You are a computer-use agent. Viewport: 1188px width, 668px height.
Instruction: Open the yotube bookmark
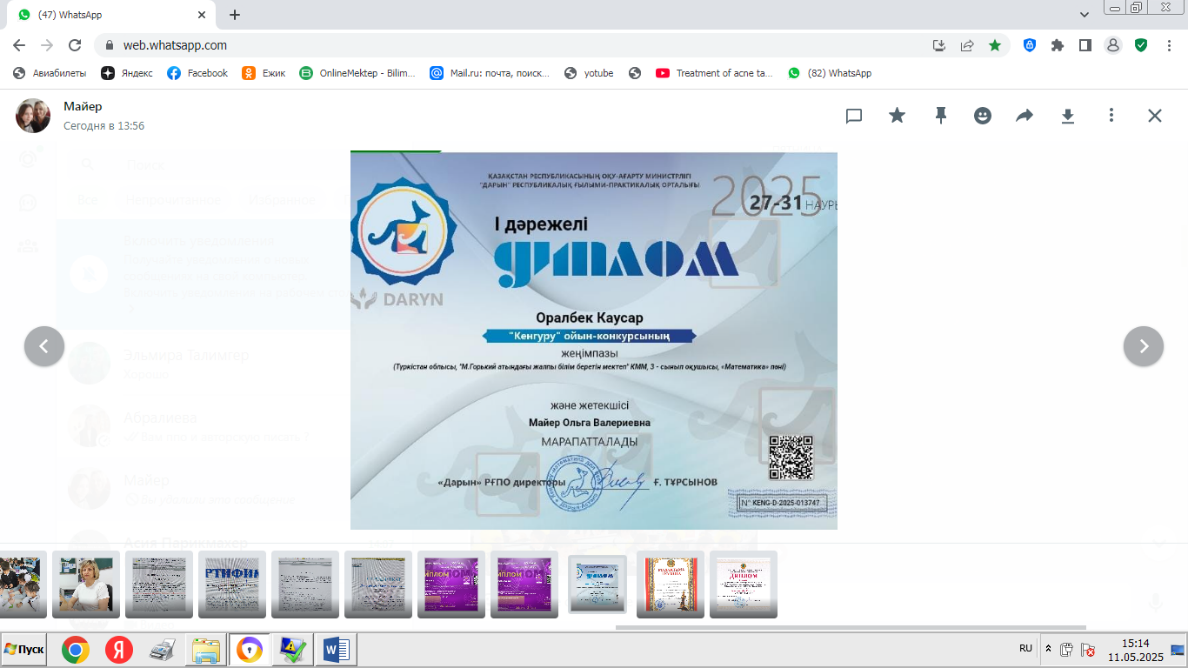click(x=589, y=73)
